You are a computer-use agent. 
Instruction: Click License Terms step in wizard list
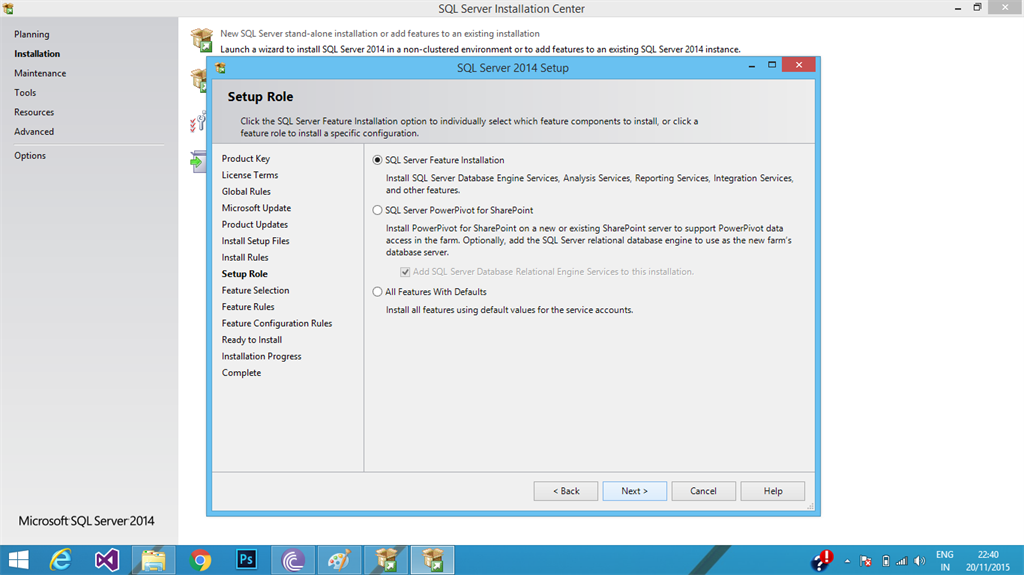coord(249,175)
